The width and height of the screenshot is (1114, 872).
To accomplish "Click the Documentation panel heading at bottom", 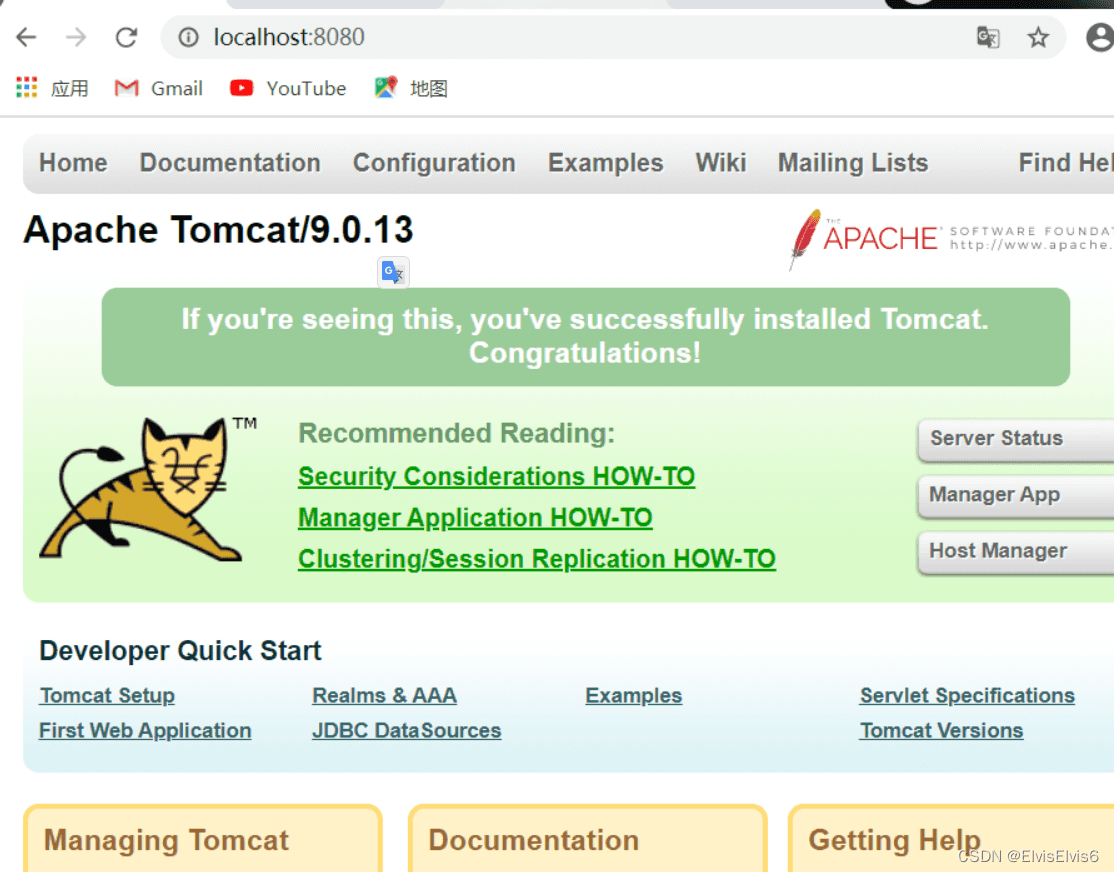I will pos(534,840).
